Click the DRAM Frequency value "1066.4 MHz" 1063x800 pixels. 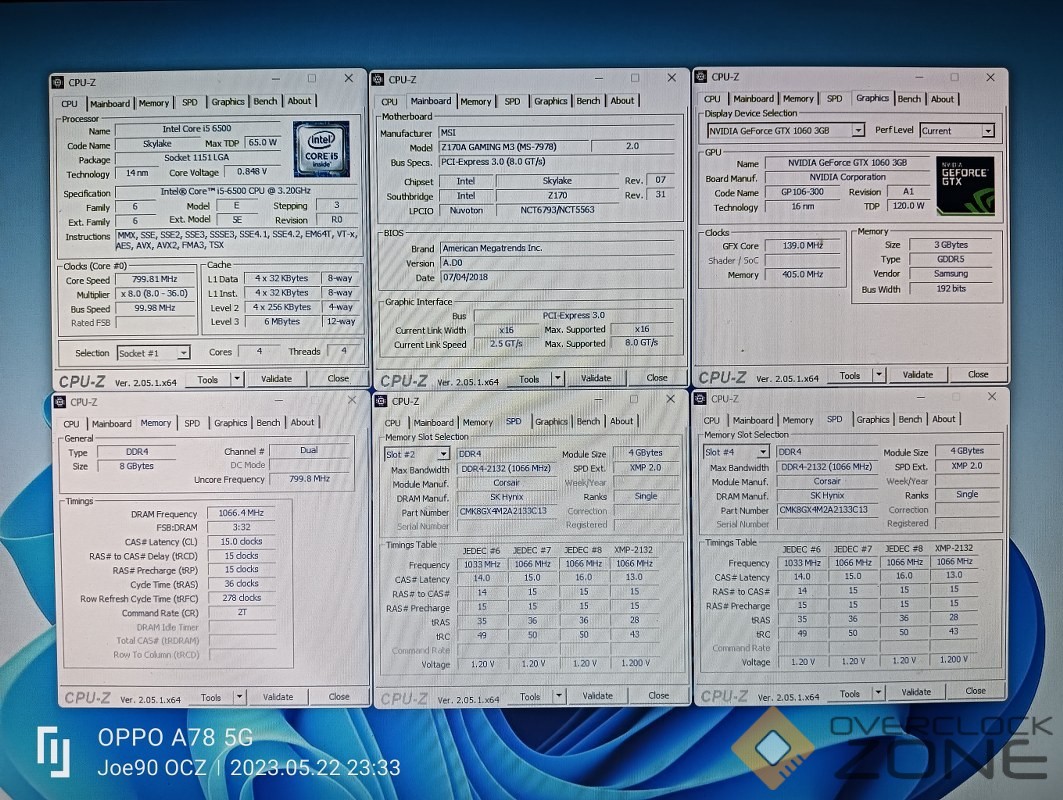[241, 513]
